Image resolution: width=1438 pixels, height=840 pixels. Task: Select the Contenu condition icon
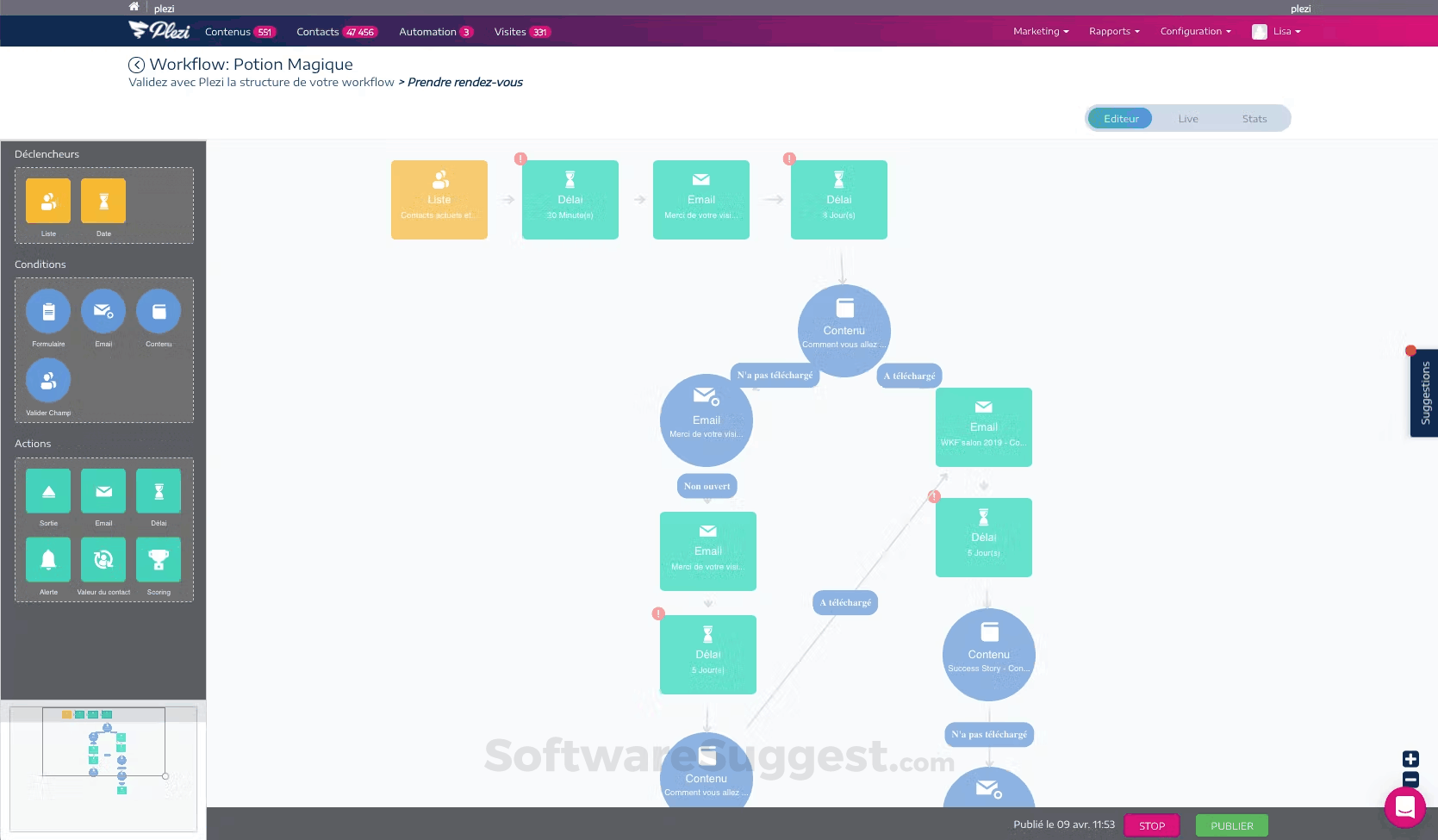pos(159,311)
